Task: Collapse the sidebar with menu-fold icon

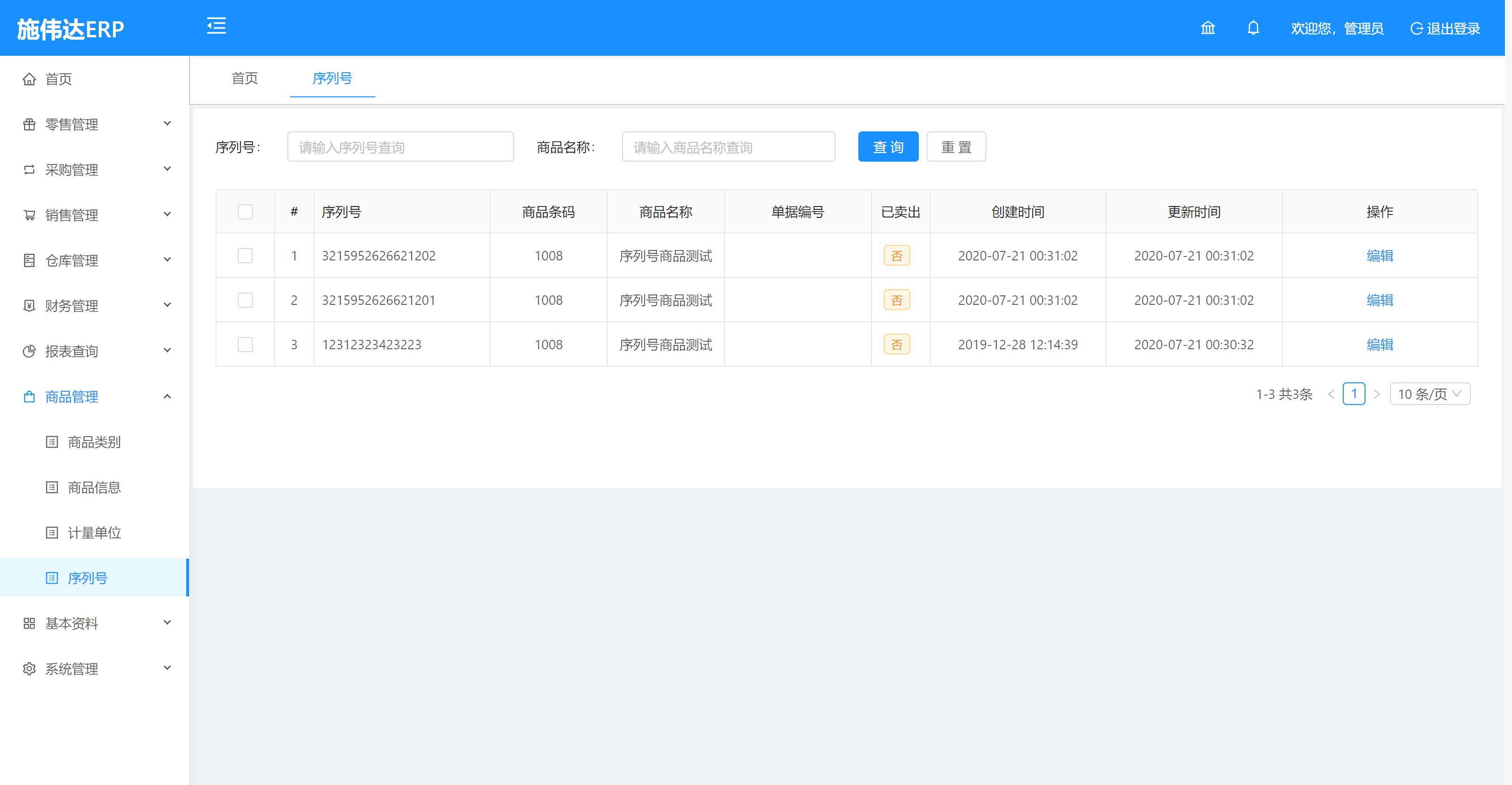Action: pos(216,26)
